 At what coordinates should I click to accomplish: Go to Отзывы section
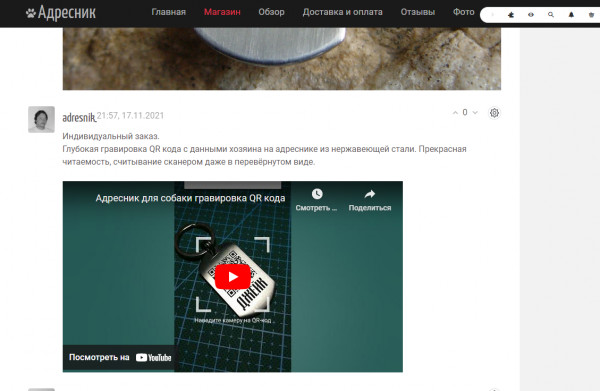pos(417,12)
